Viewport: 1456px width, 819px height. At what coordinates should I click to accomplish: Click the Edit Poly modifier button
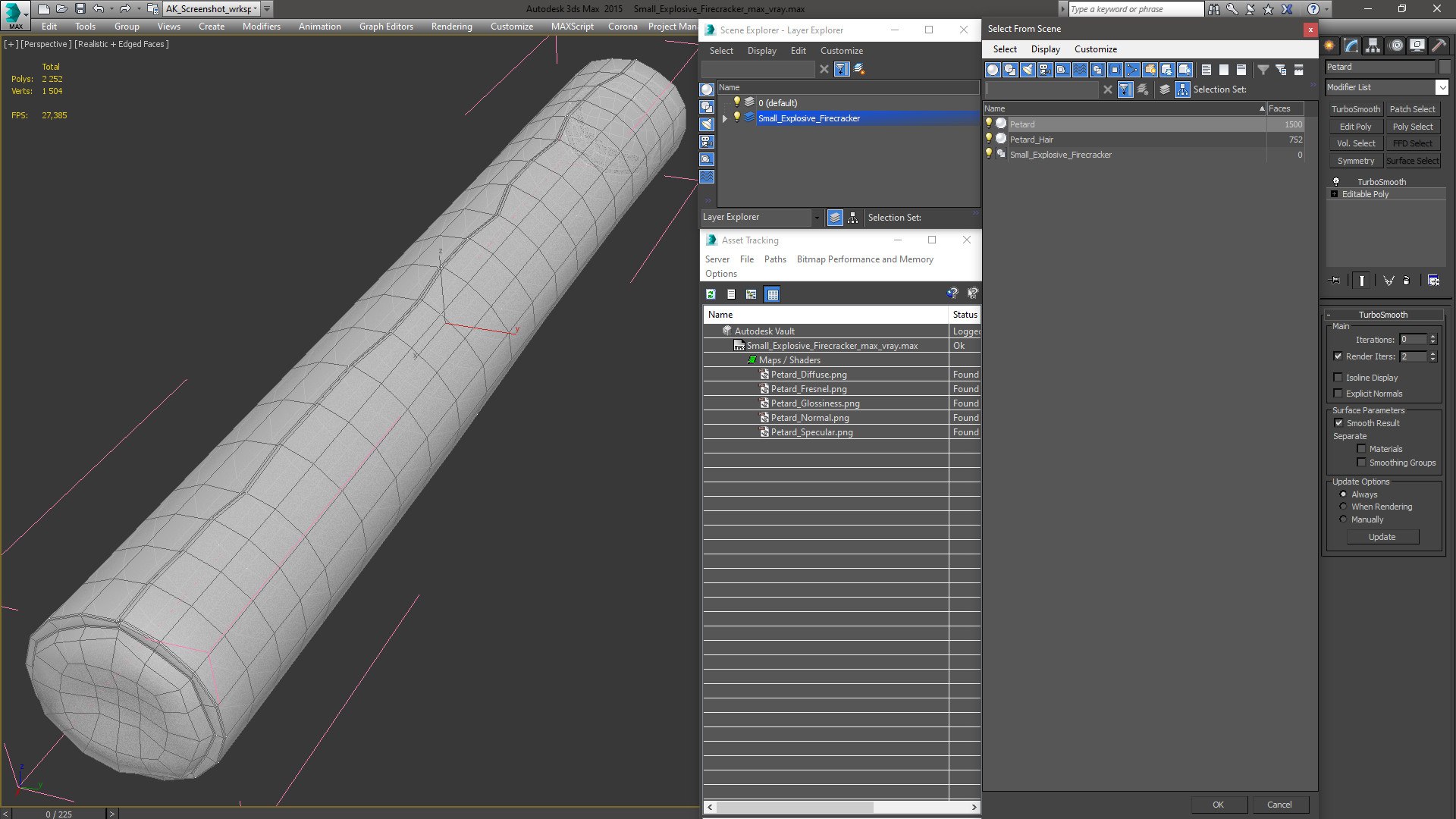point(1355,127)
